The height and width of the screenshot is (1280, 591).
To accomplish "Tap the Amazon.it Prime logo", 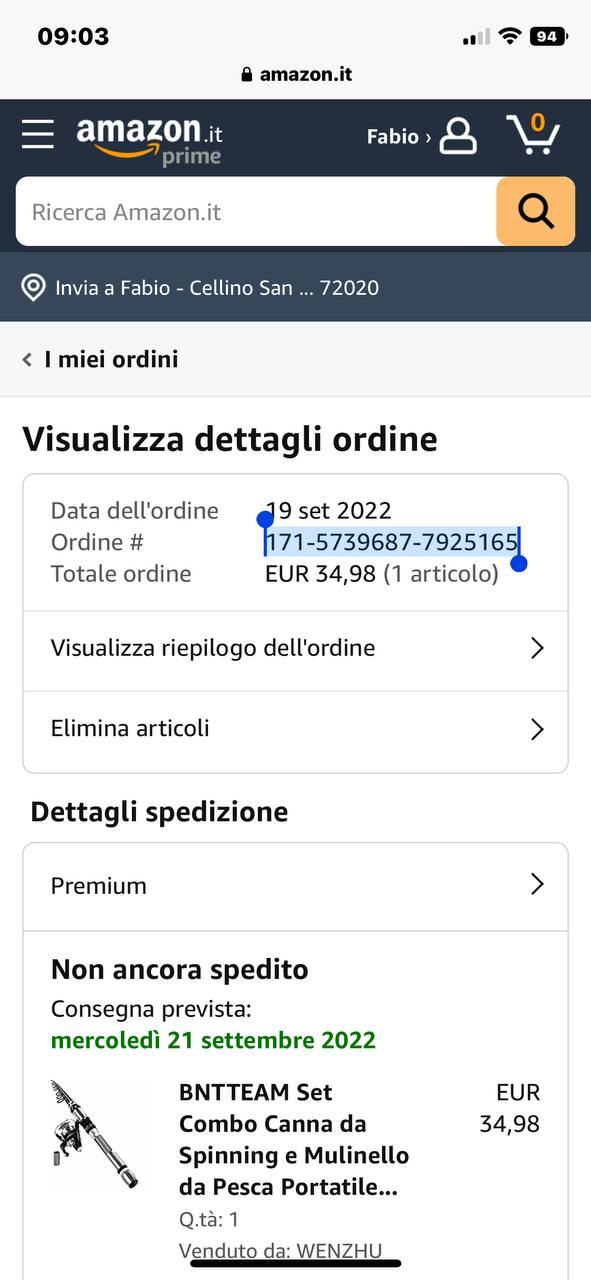I will tap(150, 140).
